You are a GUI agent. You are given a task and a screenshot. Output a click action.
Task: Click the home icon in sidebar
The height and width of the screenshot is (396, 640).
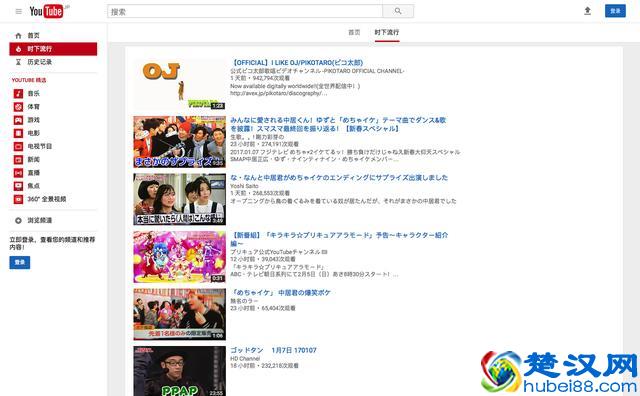tap(18, 36)
